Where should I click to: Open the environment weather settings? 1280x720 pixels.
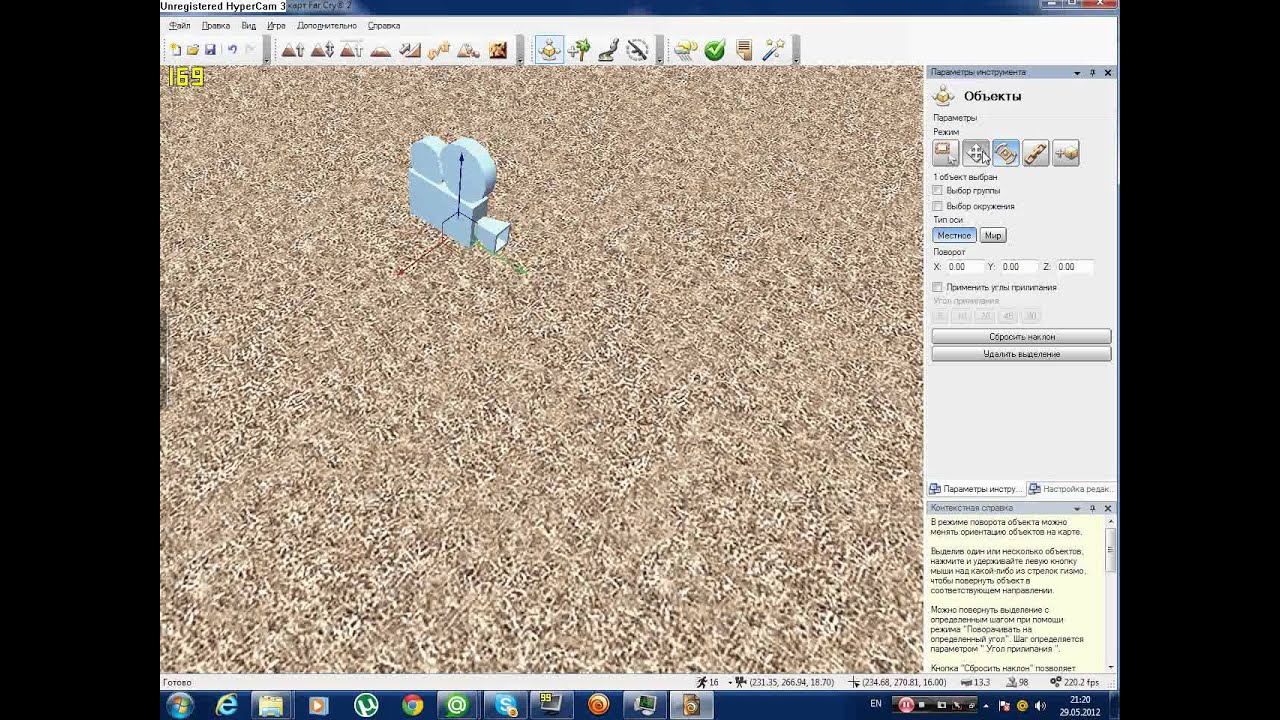685,50
